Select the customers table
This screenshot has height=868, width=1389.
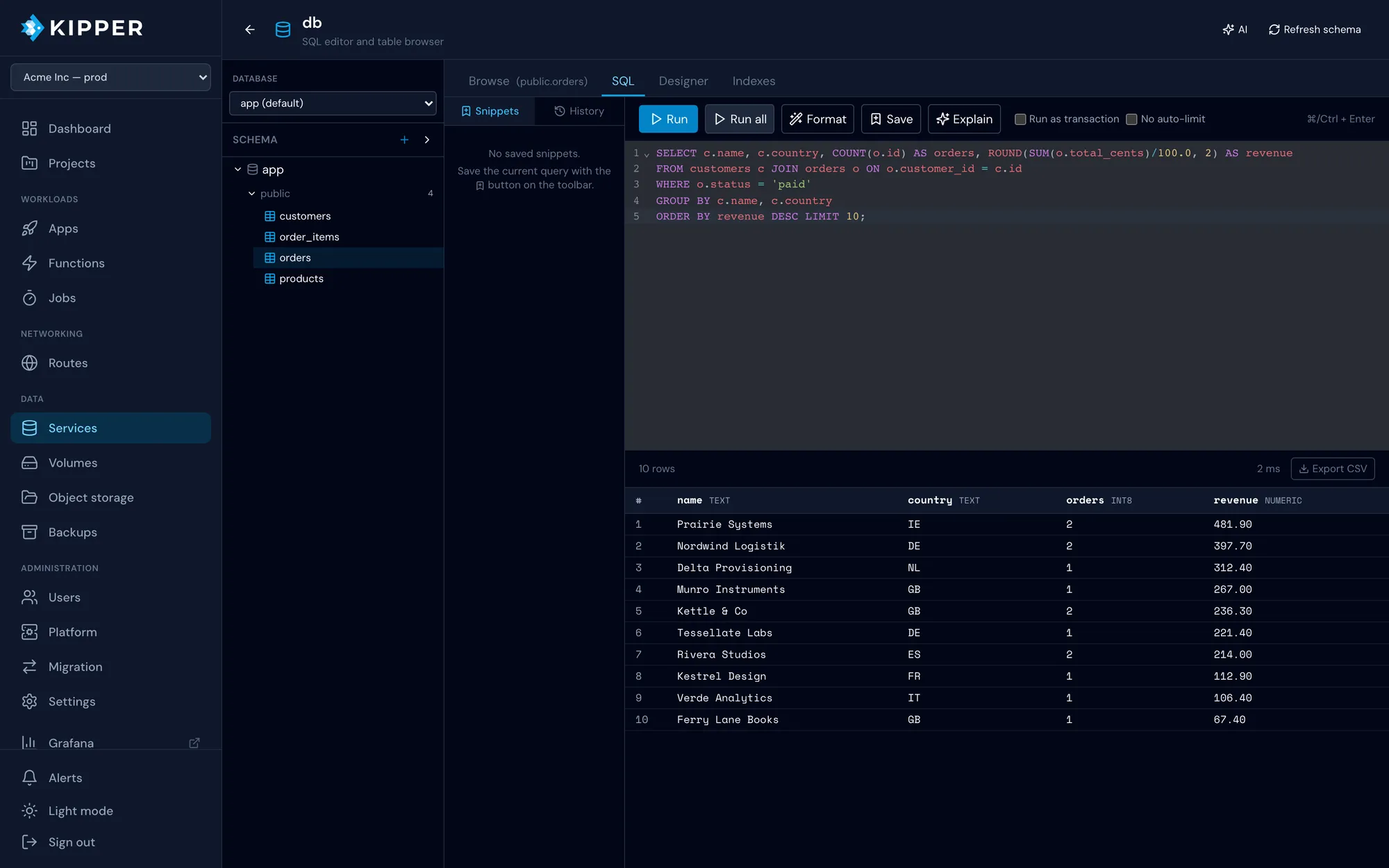[349, 216]
